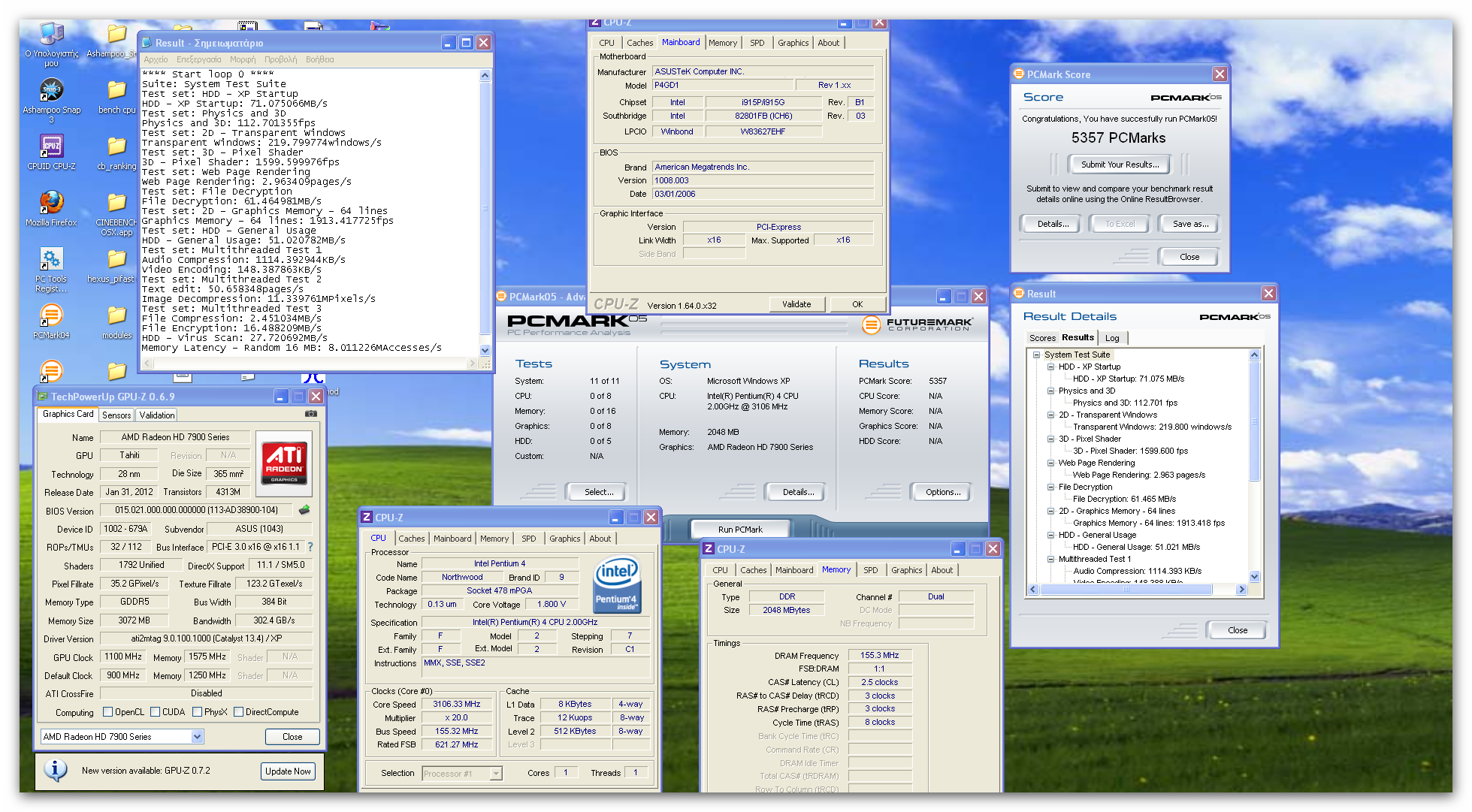Collapse the HDD - General Usage node
This screenshot has height=812, width=1472.
tap(1050, 535)
